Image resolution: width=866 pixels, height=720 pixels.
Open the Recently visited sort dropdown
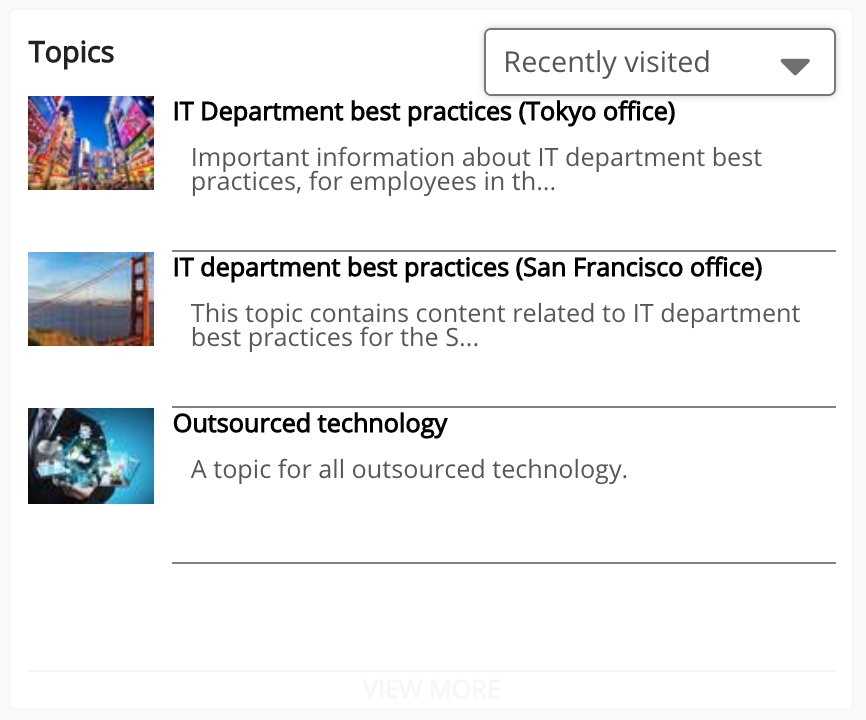click(x=659, y=62)
